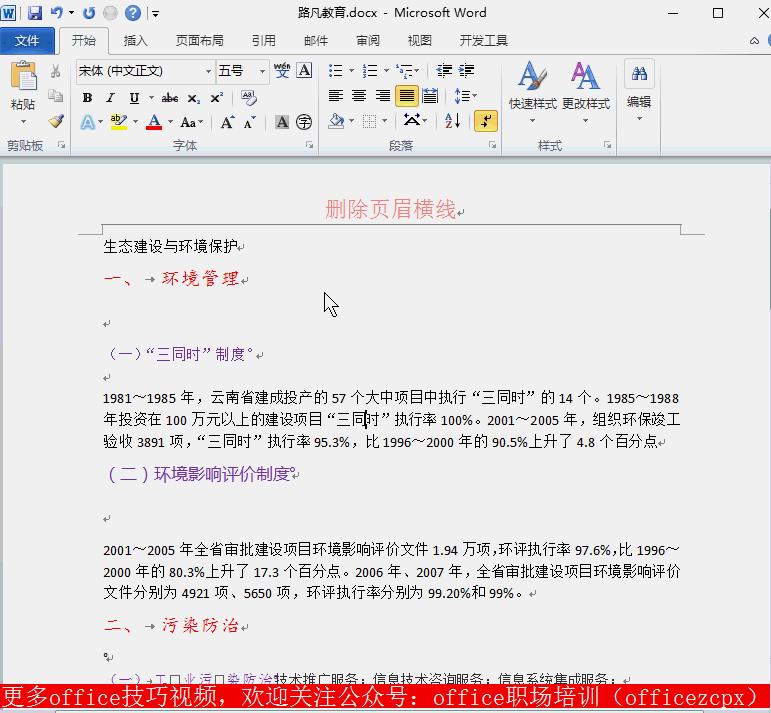This screenshot has height=713, width=771.
Task: Grow font size with large A icon
Action: coord(227,122)
